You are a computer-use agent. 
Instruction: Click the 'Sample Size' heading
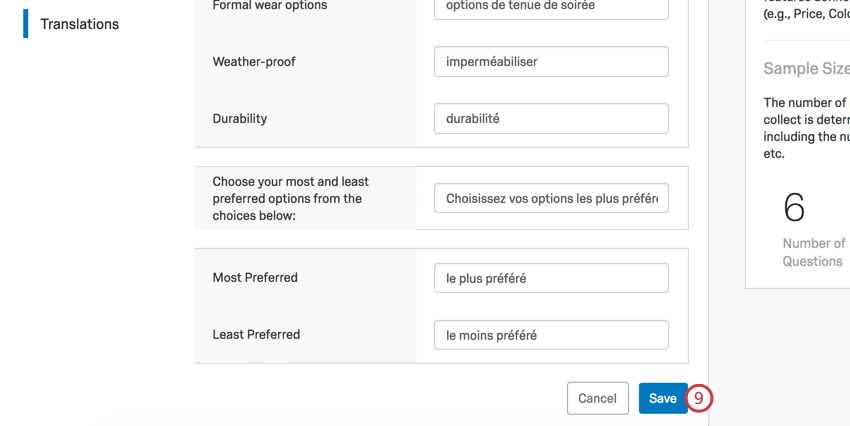click(x=805, y=69)
